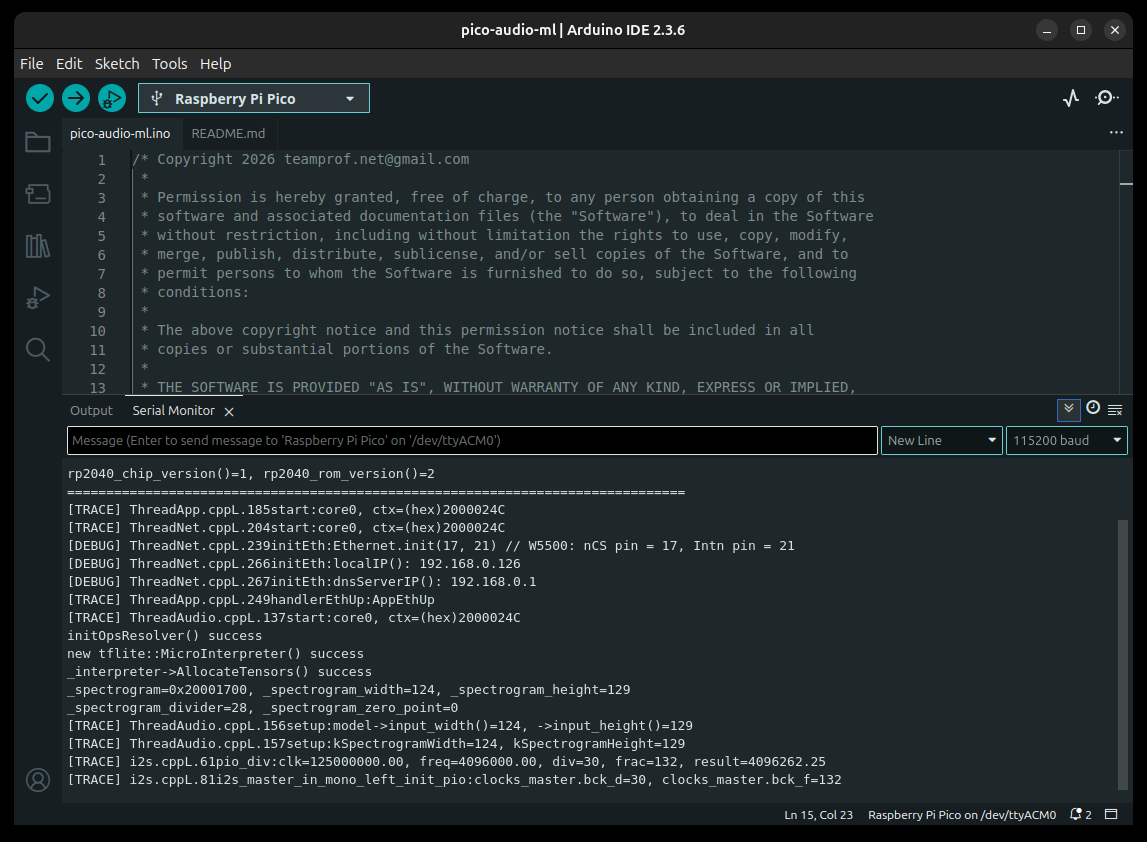
Task: Toggle autoscroll in Serial Monitor
Action: pos(1069,410)
